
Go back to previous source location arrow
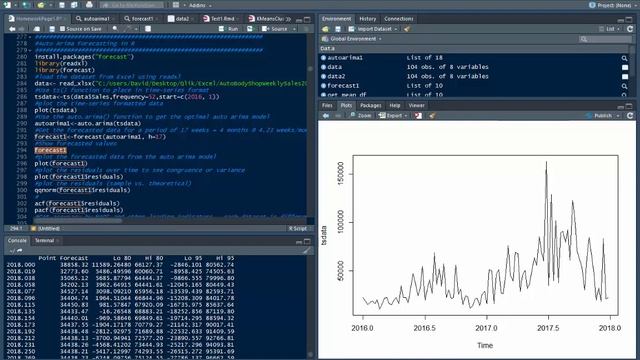coord(12,29)
